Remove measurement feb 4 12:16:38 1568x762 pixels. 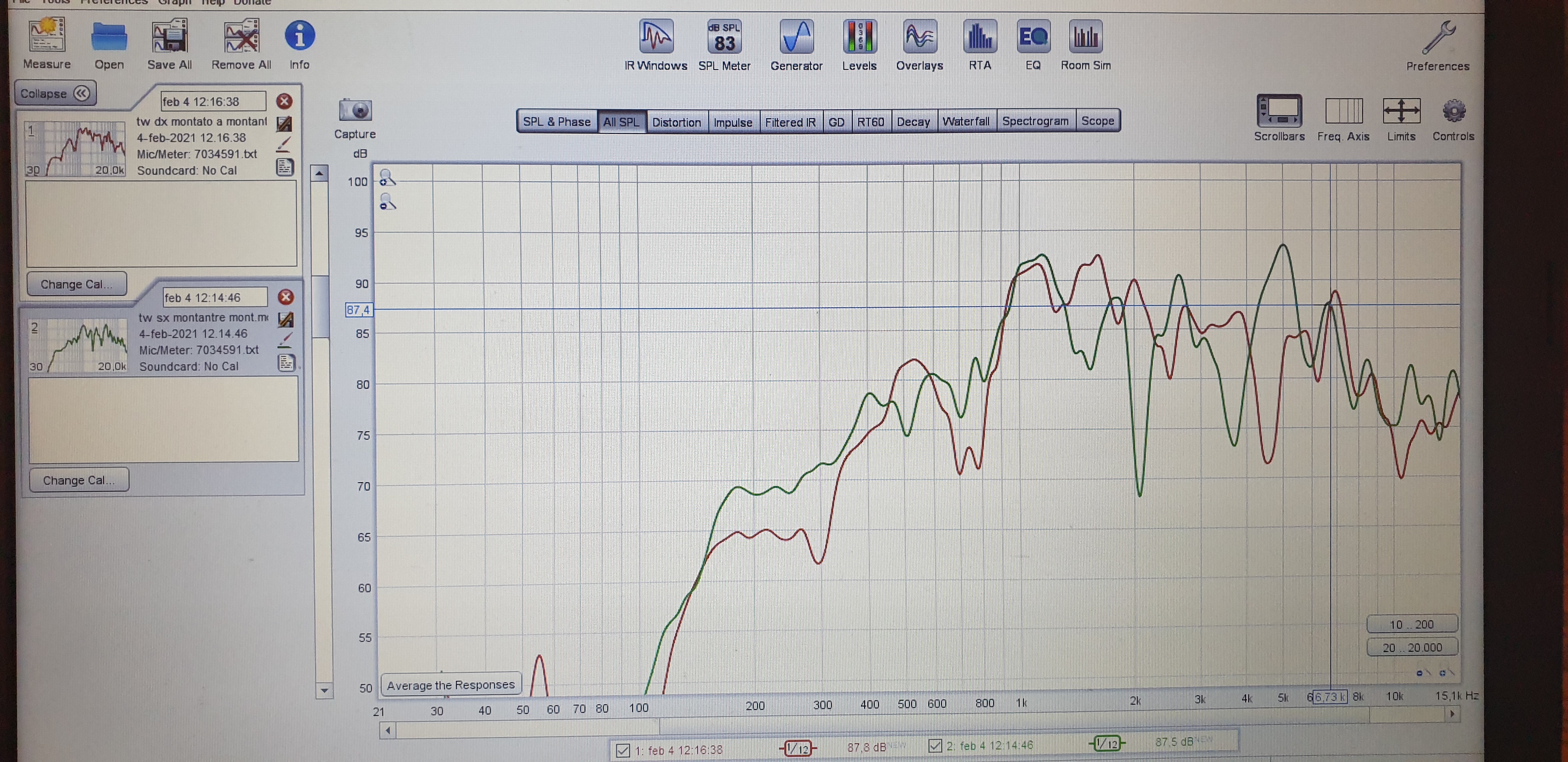[284, 101]
